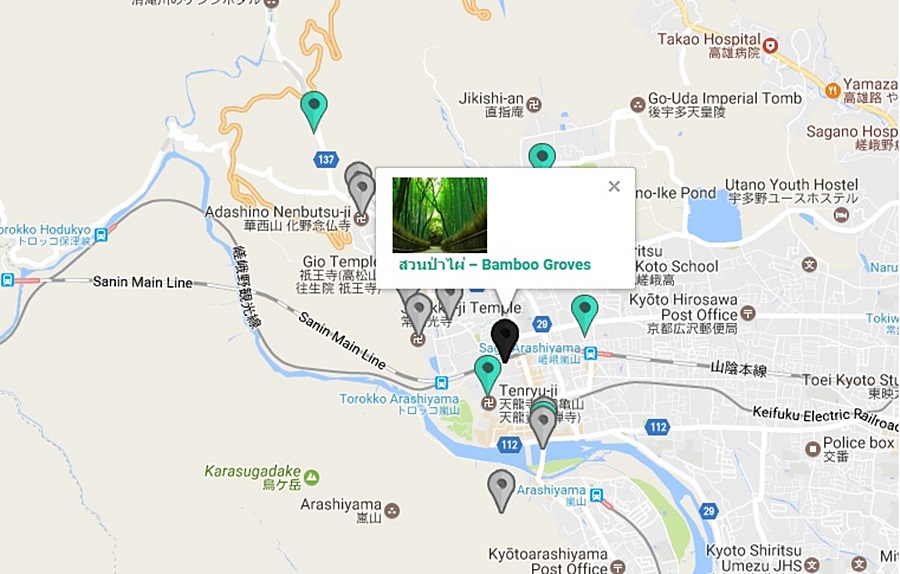Image resolution: width=900 pixels, height=574 pixels.
Task: Close the Bamboo Groves info popup
Action: point(614,186)
